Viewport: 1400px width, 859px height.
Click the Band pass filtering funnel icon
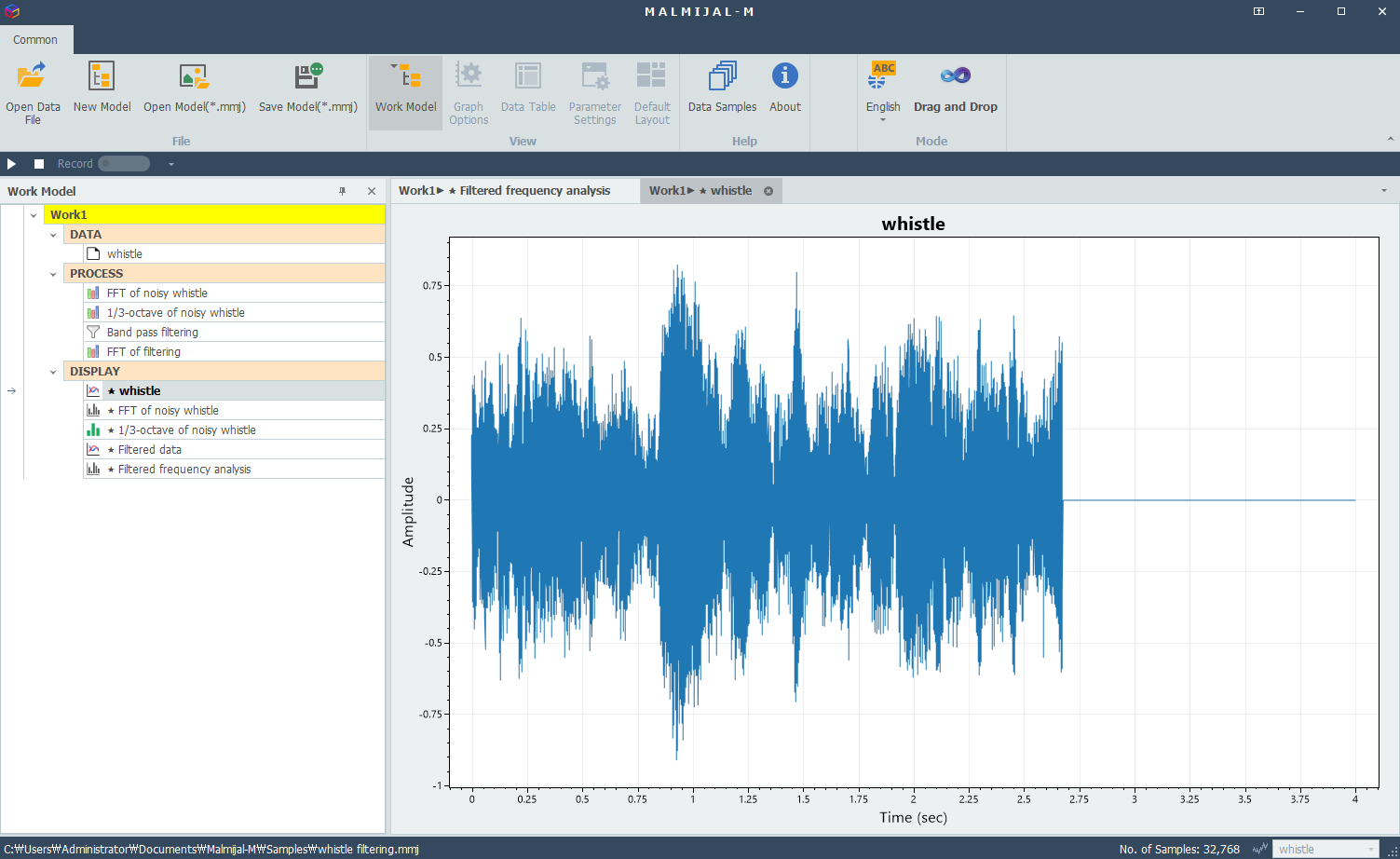93,332
